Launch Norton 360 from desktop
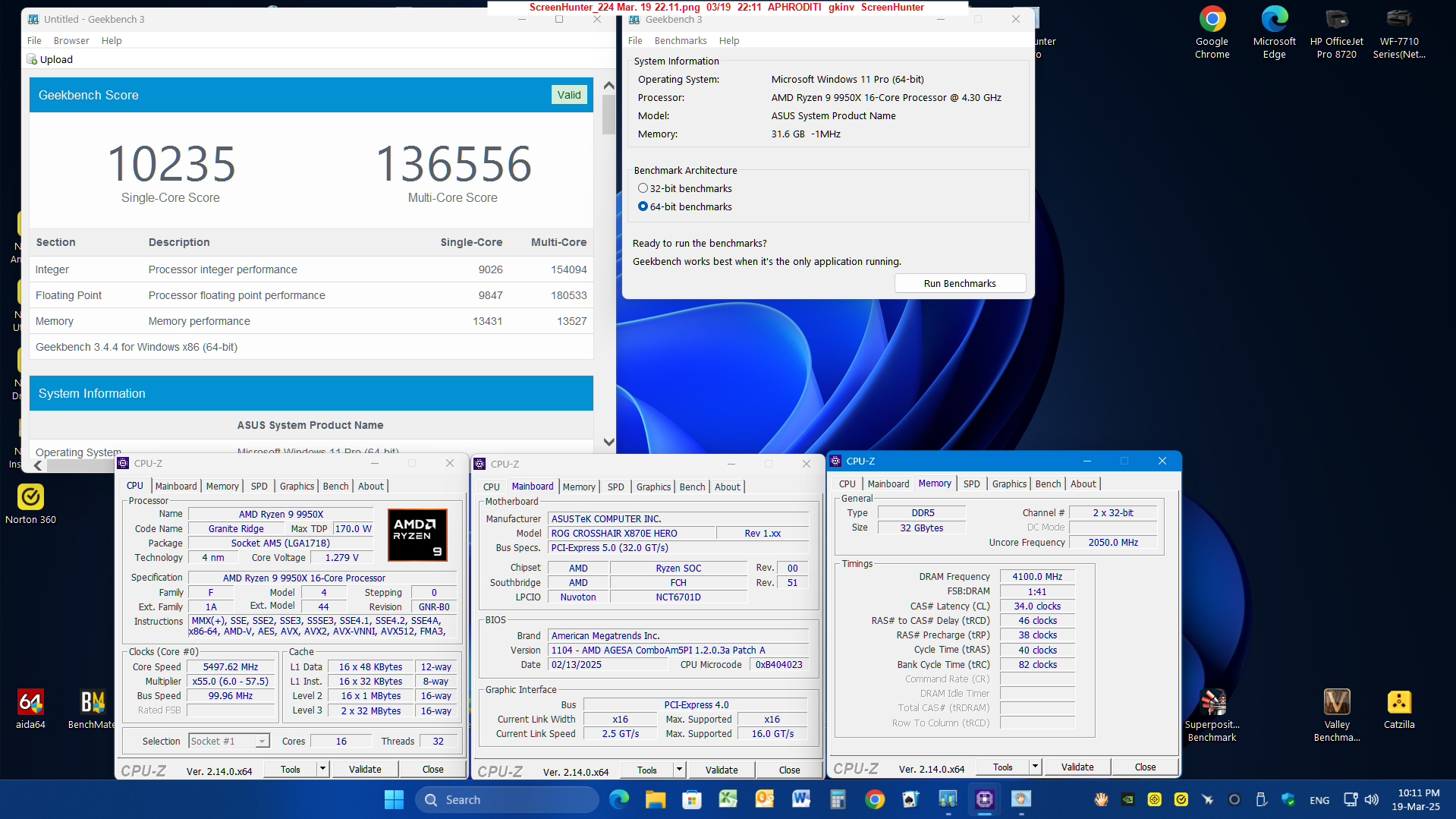This screenshot has height=819, width=1456. (x=30, y=504)
